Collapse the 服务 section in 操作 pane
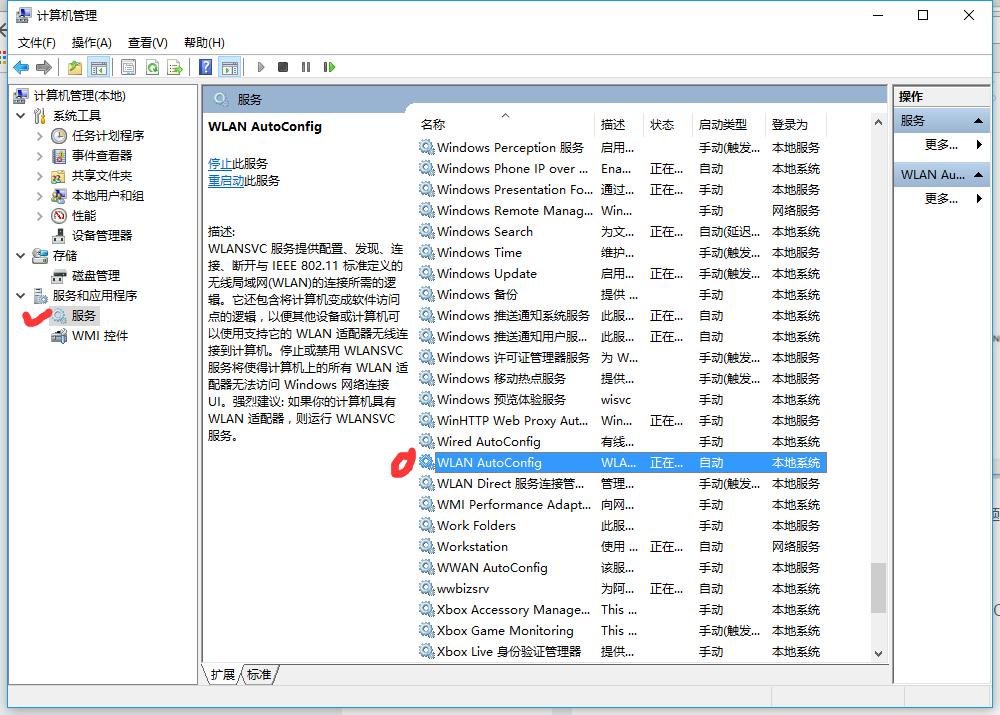1000x715 pixels. [x=978, y=121]
